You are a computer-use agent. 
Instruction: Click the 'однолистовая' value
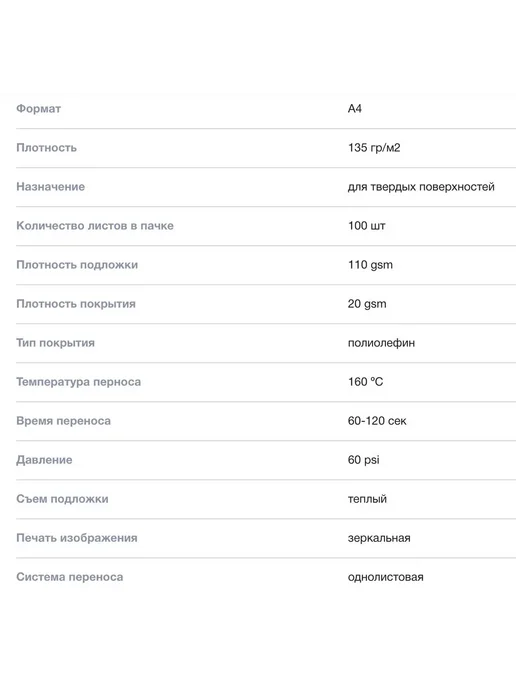(386, 577)
